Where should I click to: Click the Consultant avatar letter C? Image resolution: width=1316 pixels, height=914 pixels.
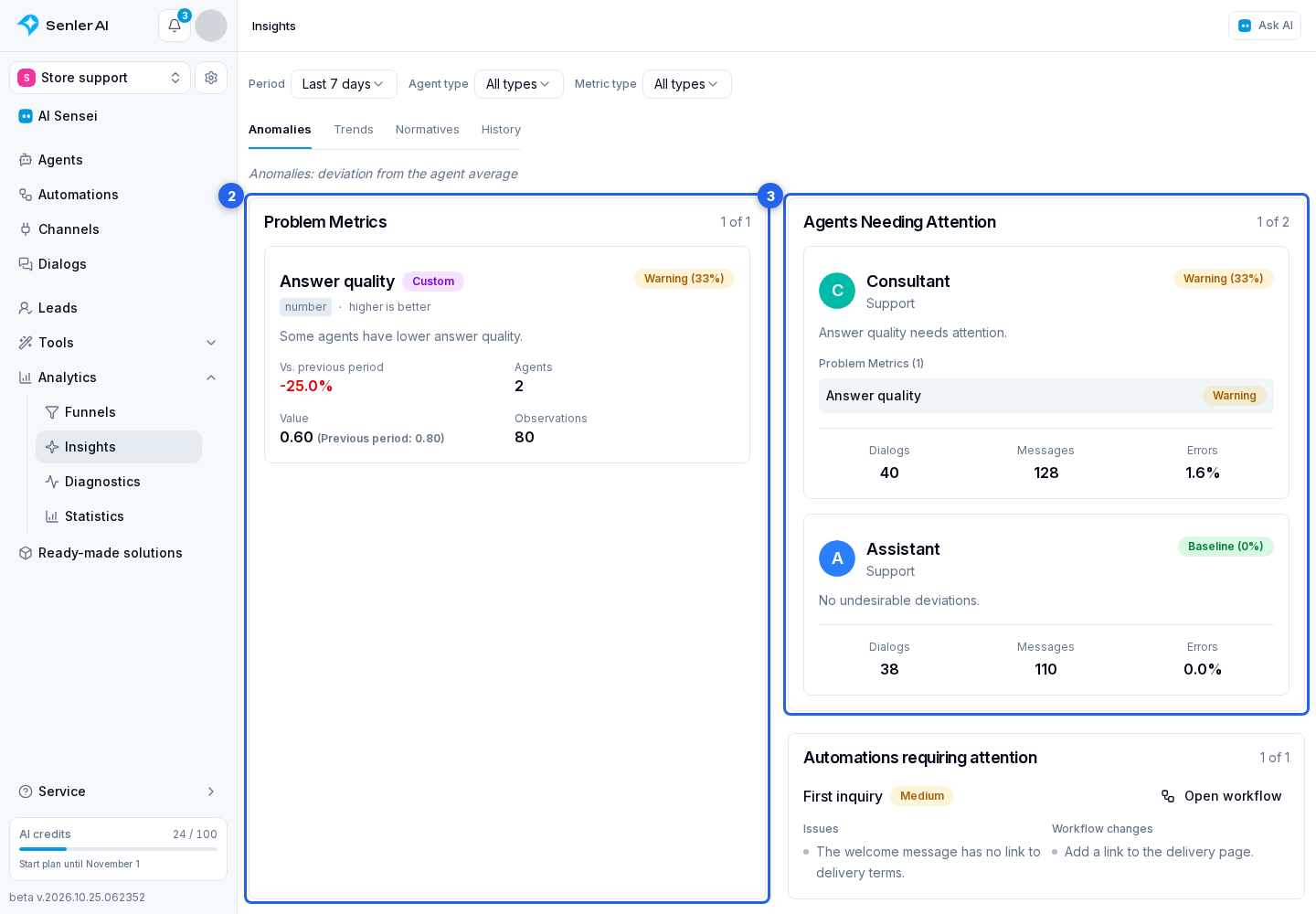tap(837, 291)
